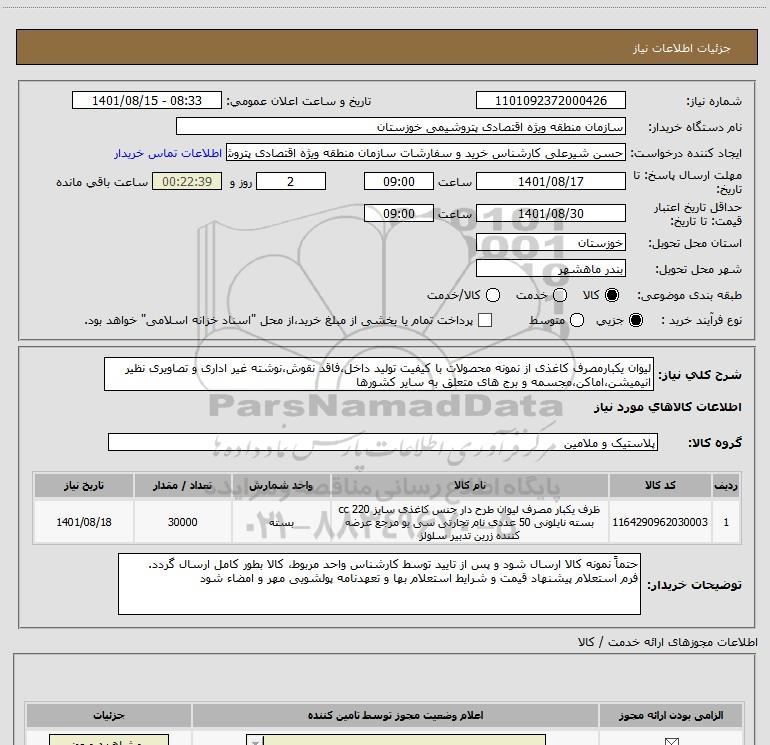The width and height of the screenshot is (770, 745).
Task: Click the اطلاعات کالاهای مورد نیاز heading
Action: [667, 407]
